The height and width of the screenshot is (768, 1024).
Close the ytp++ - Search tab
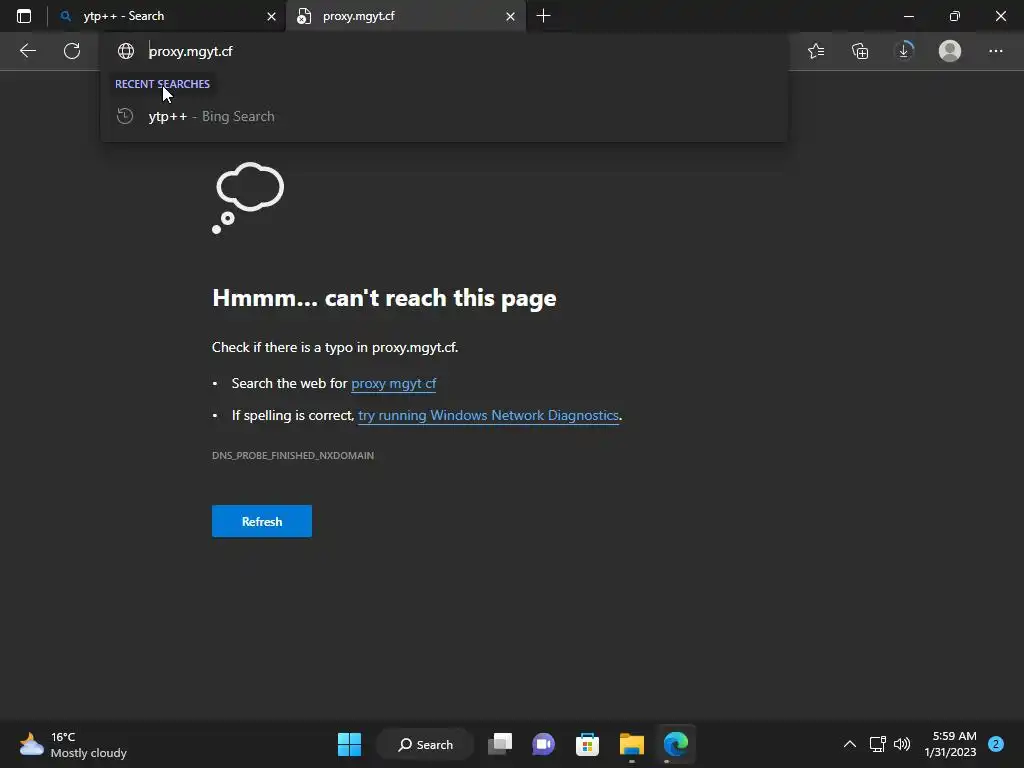[x=271, y=16]
